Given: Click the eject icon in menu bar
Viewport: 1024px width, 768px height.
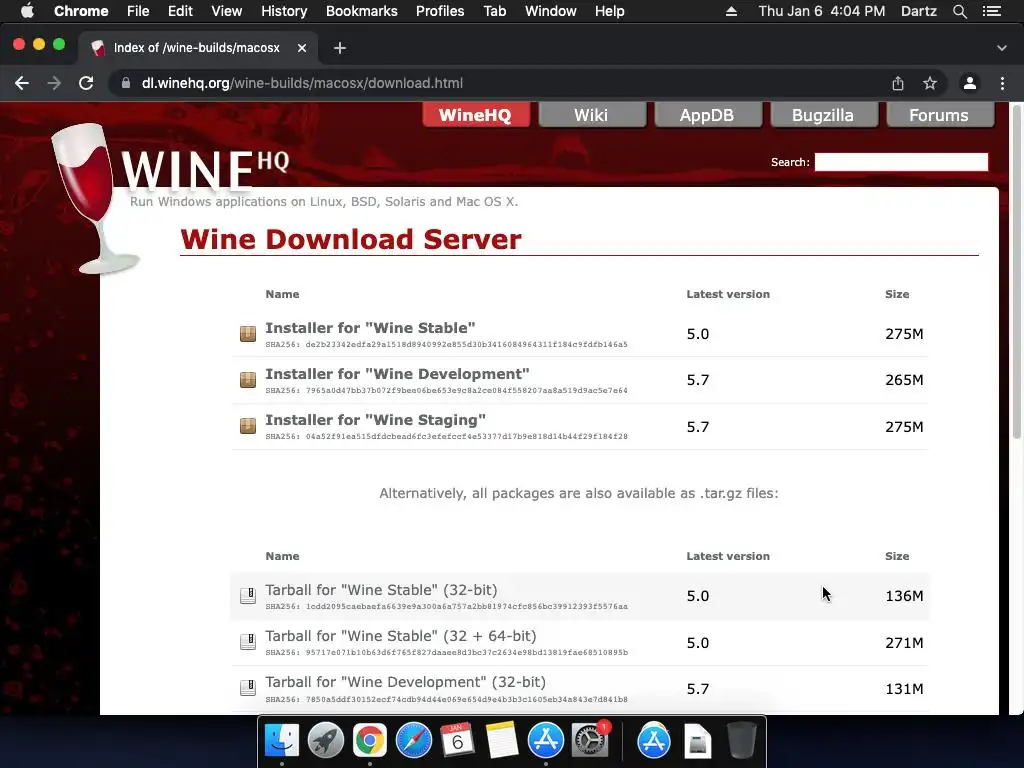Looking at the screenshot, I should (x=731, y=11).
